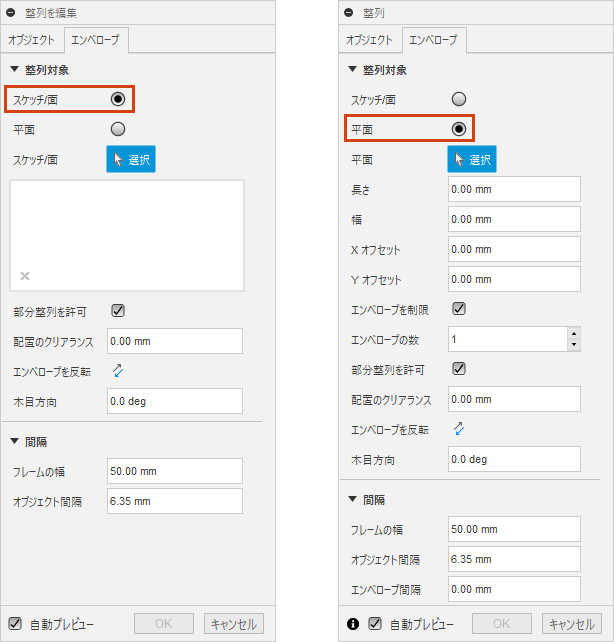Click the info icon in 整列 dialog
The height and width of the screenshot is (642, 614).
353,624
